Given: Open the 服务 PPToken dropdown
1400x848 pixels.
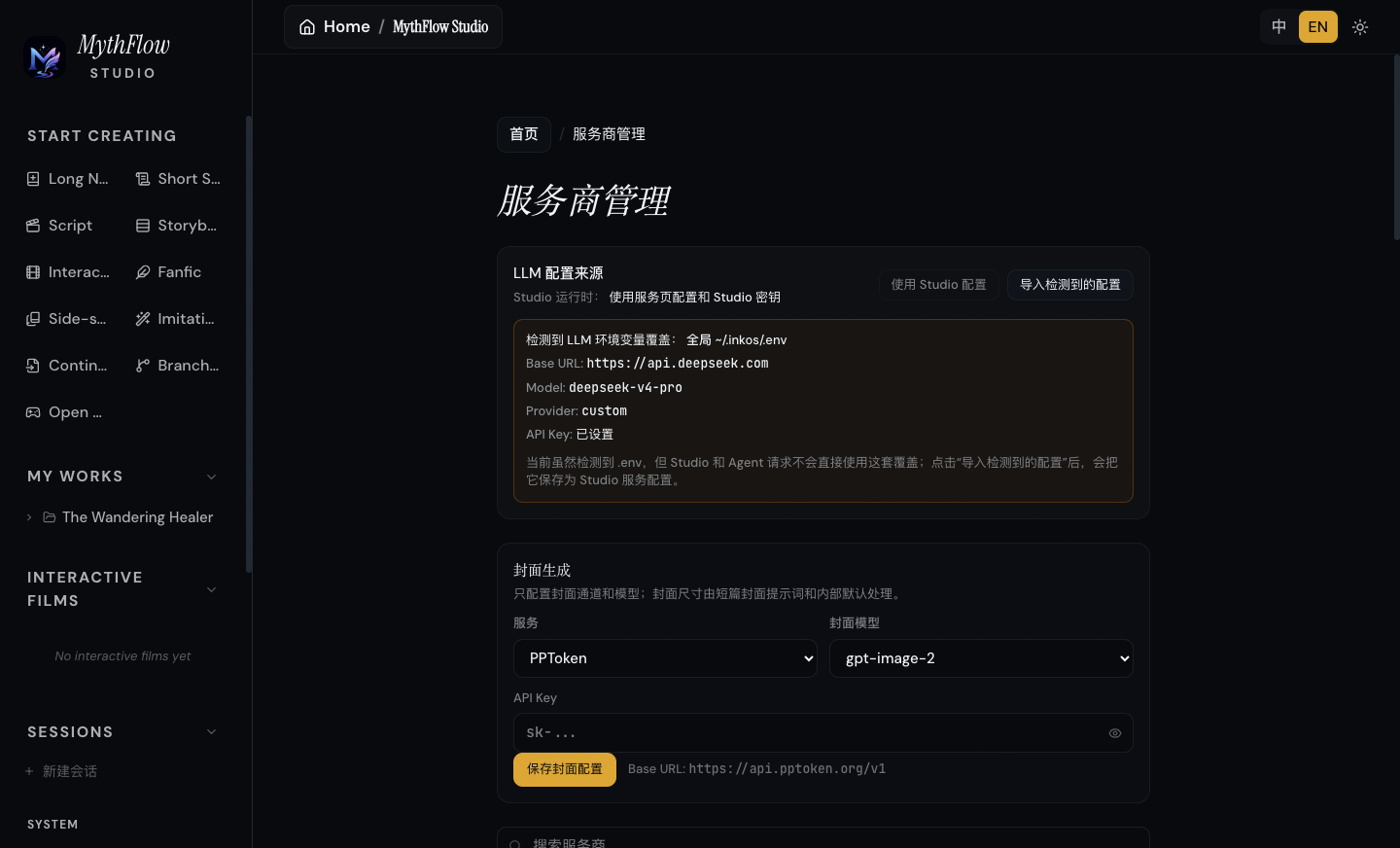Looking at the screenshot, I should tap(665, 658).
